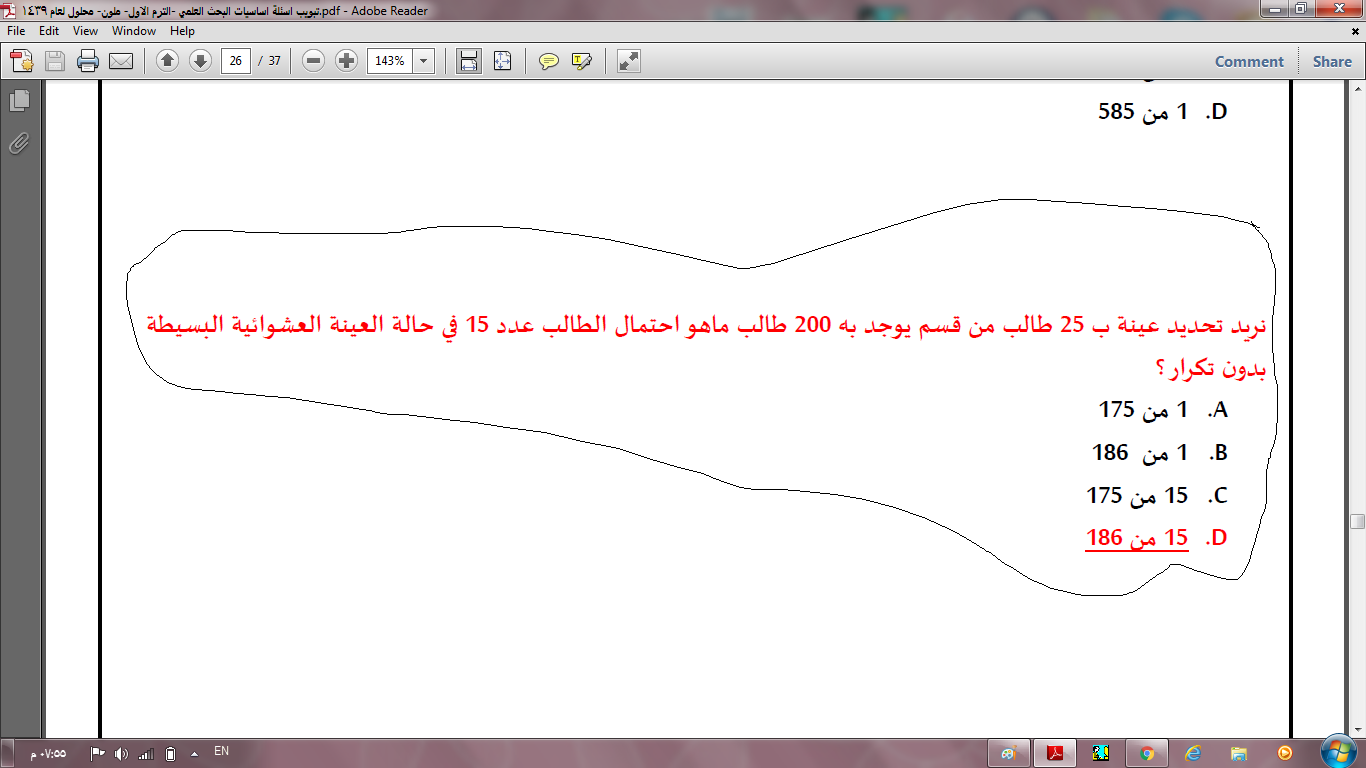1366x768 pixels.
Task: Click the vertical scrollbar thumb
Action: [x=1357, y=522]
